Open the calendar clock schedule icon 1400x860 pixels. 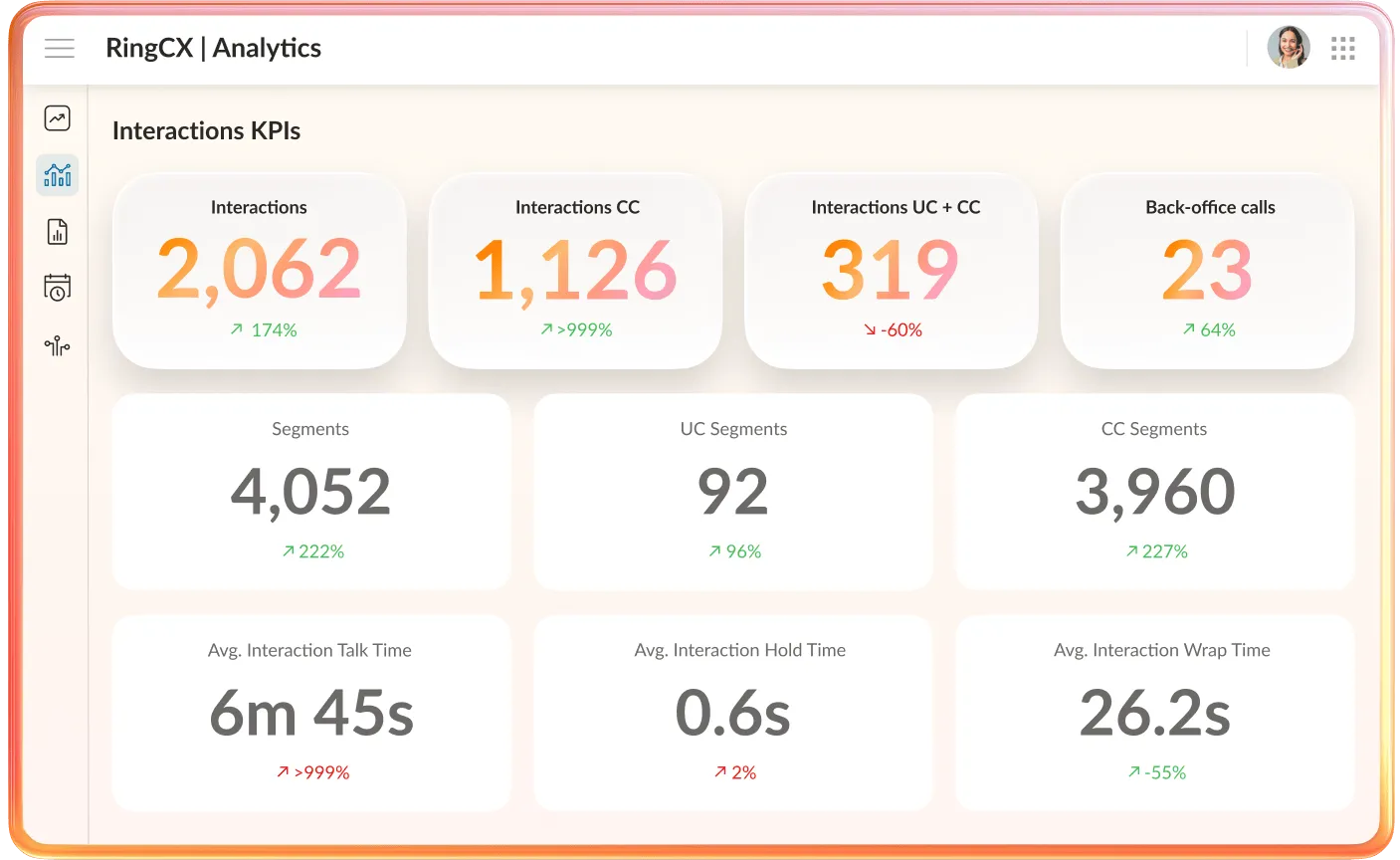point(58,289)
